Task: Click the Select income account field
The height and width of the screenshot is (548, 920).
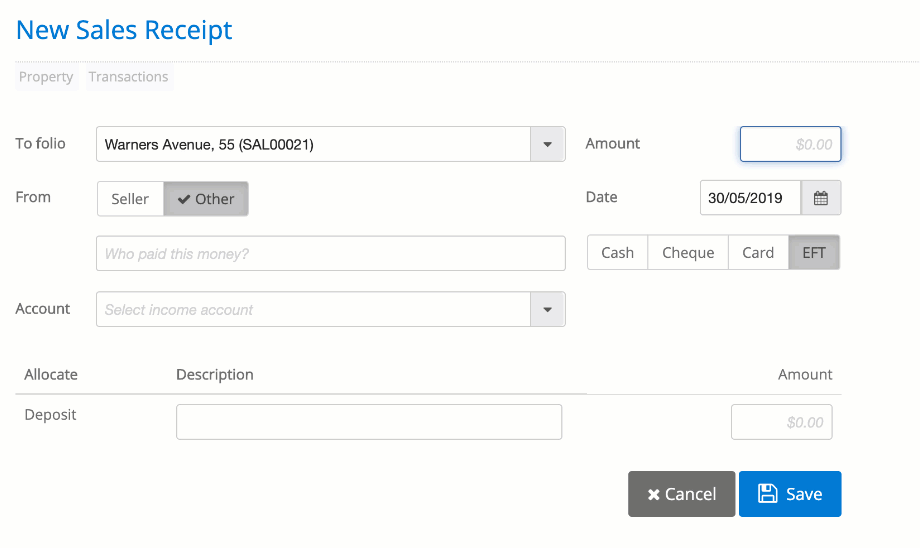Action: (312, 310)
